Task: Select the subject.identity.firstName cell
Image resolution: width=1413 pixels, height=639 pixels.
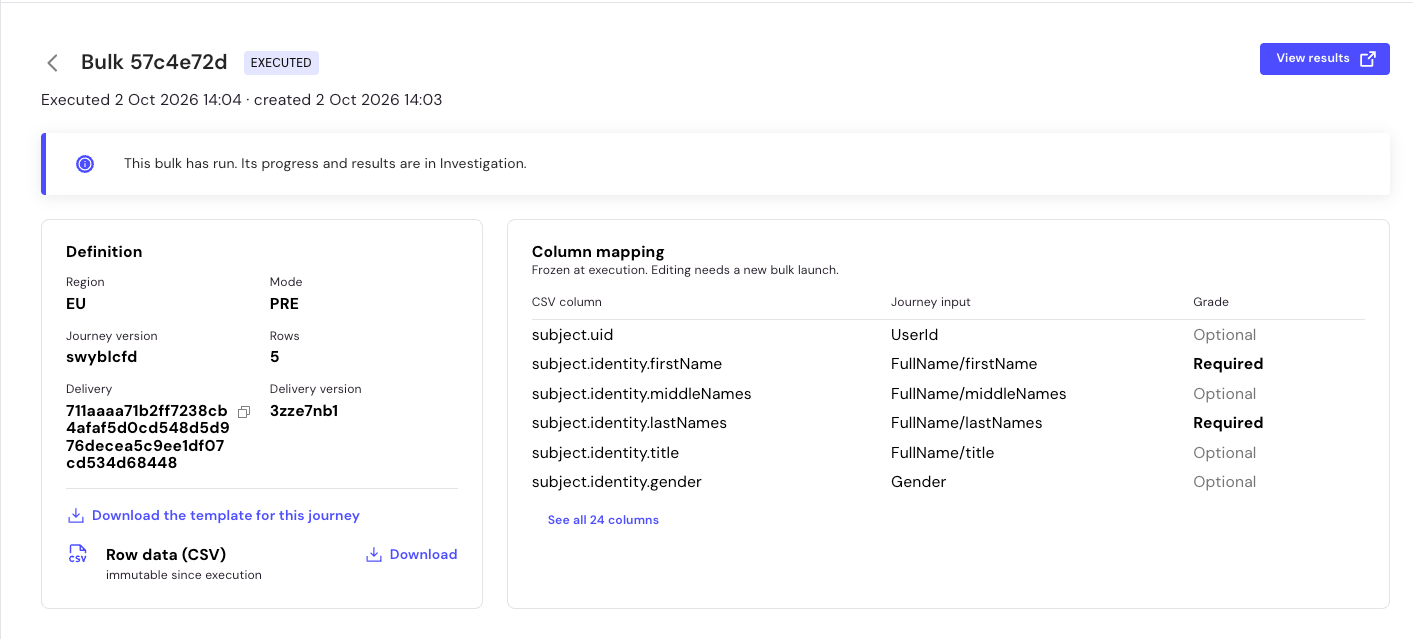Action: [x=627, y=364]
